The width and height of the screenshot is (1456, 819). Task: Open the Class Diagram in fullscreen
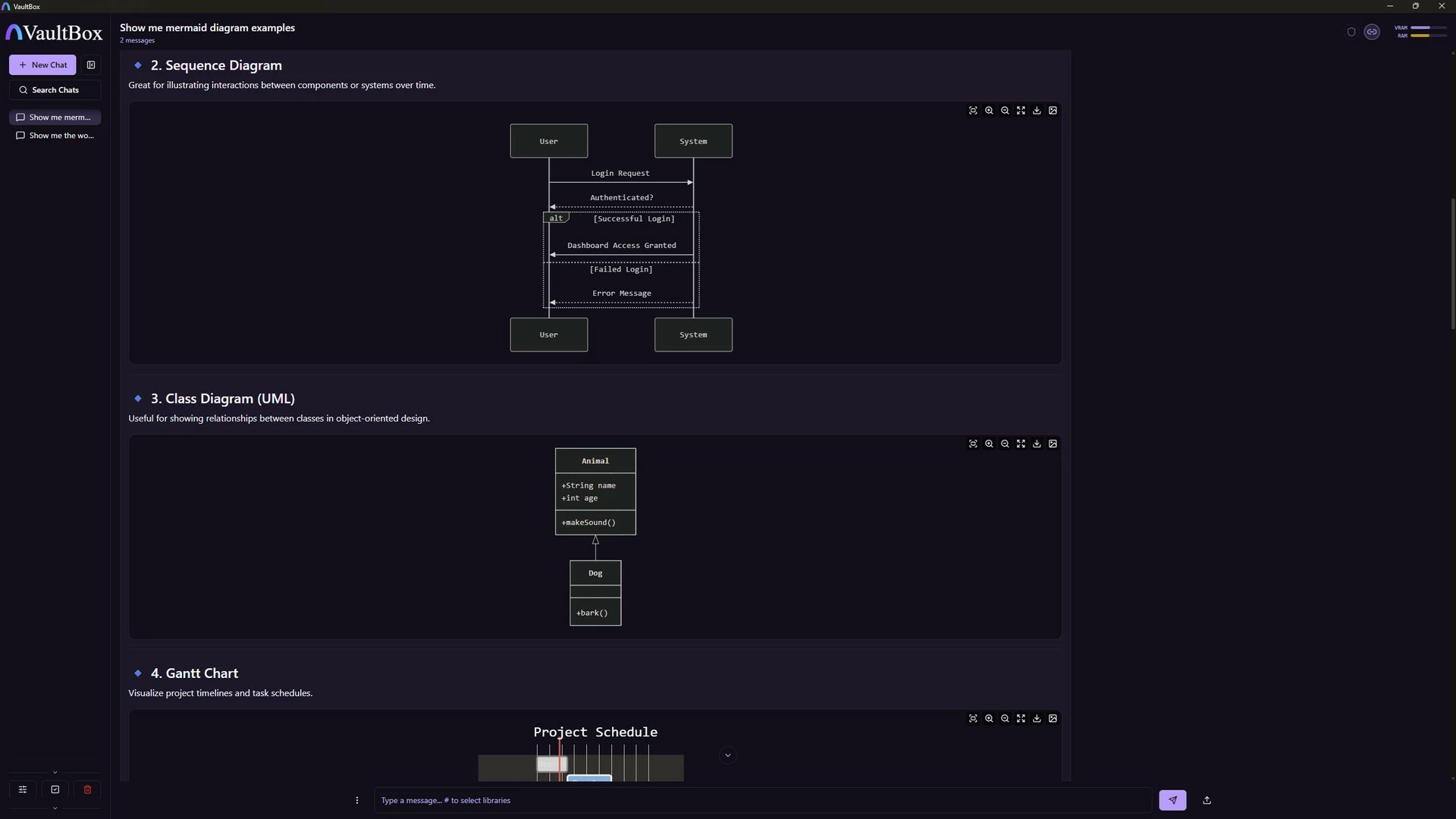point(1021,444)
